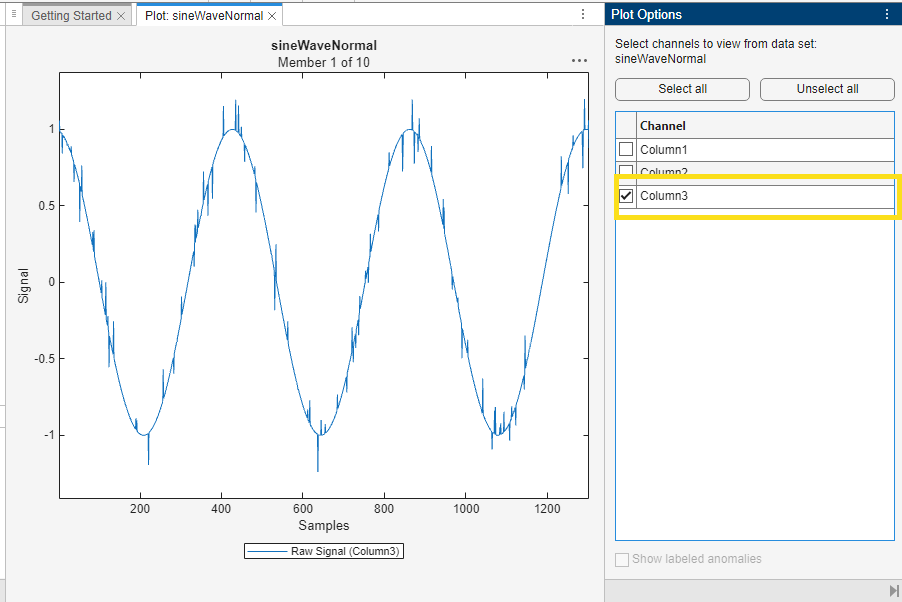Switch to the Getting Started tab

click(x=71, y=16)
